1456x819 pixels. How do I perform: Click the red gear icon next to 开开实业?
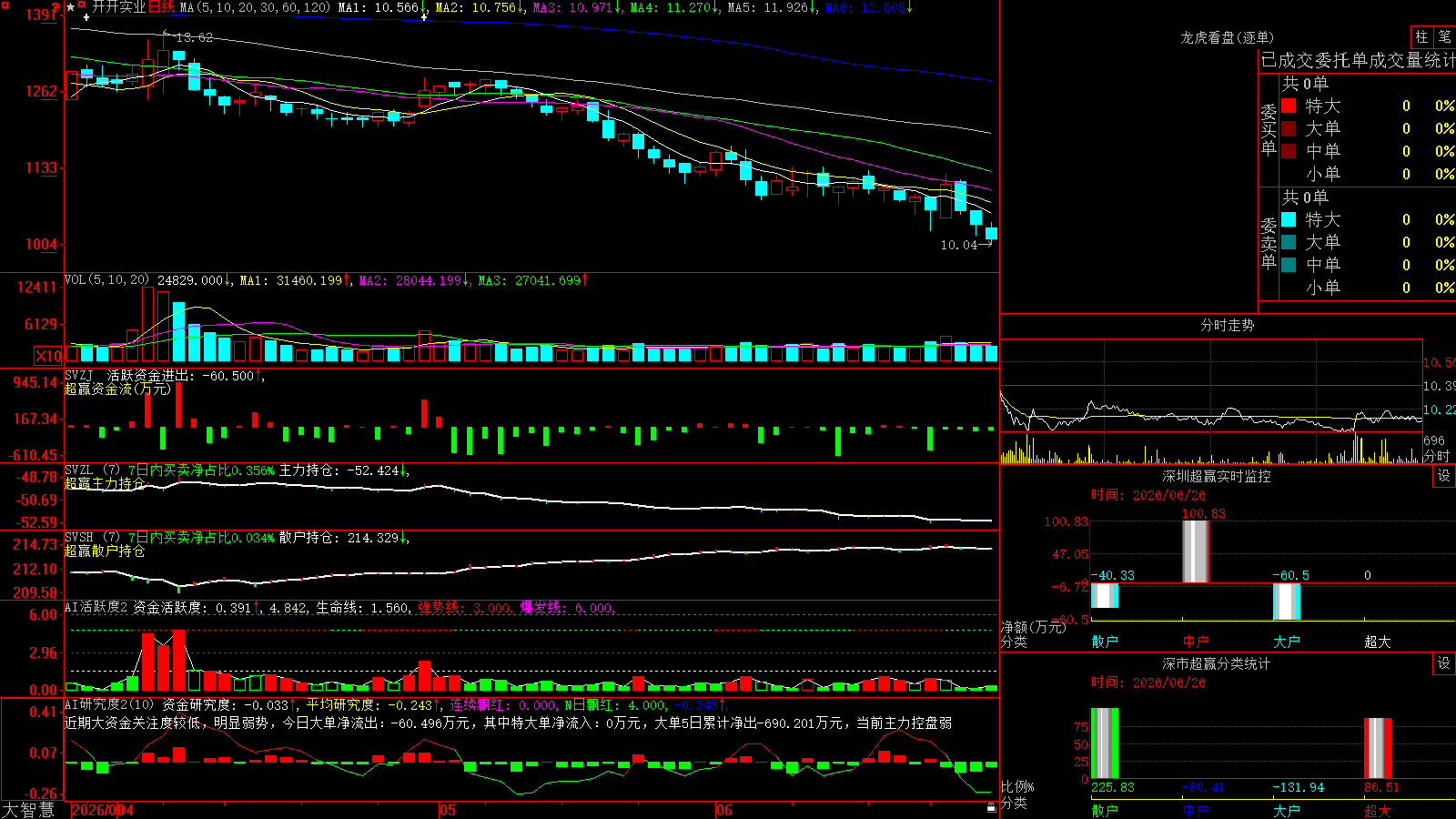point(83,5)
